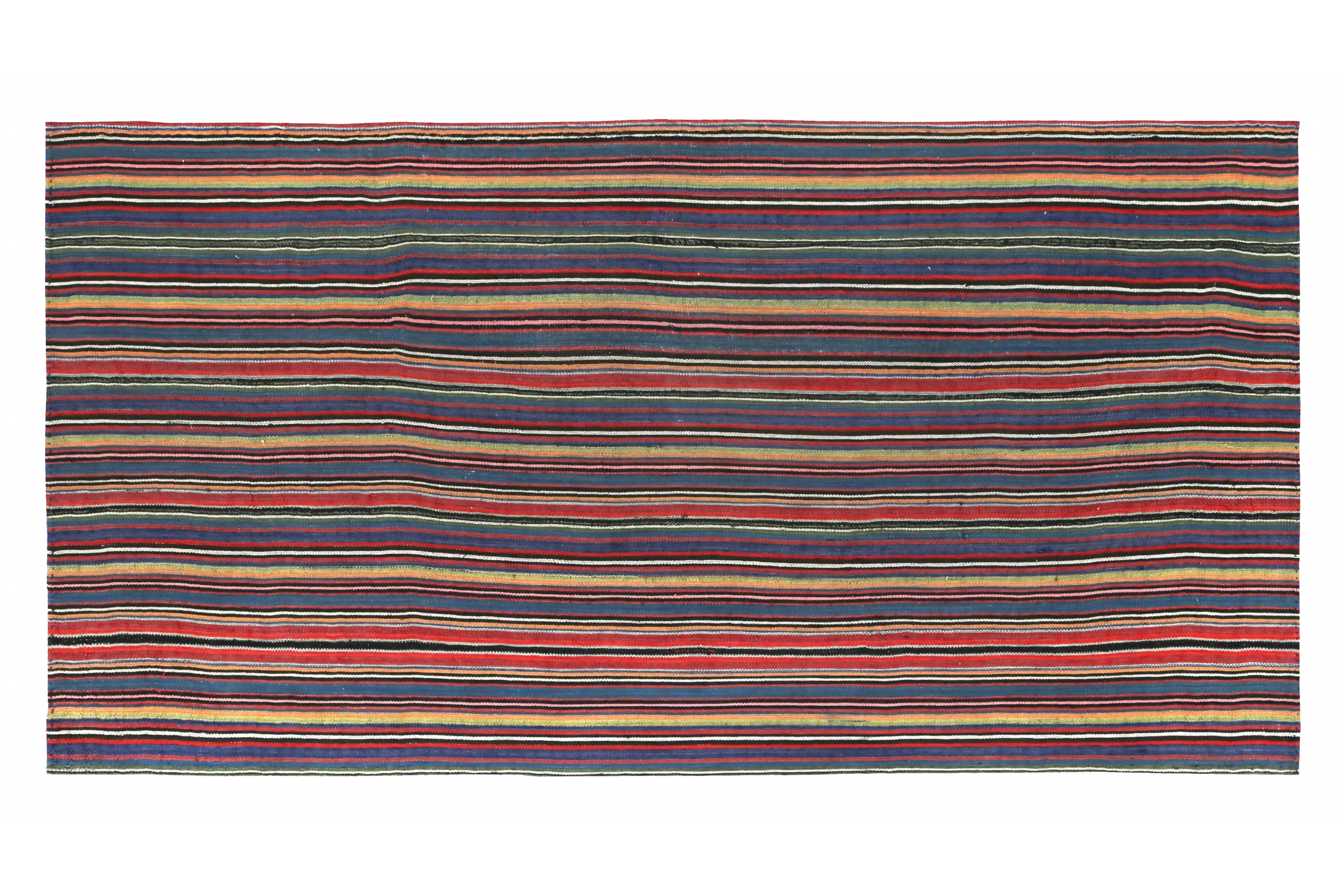Click the bottom-right corner of the rug
Image resolution: width=1344 pixels, height=896 pixels.
coord(1298,775)
